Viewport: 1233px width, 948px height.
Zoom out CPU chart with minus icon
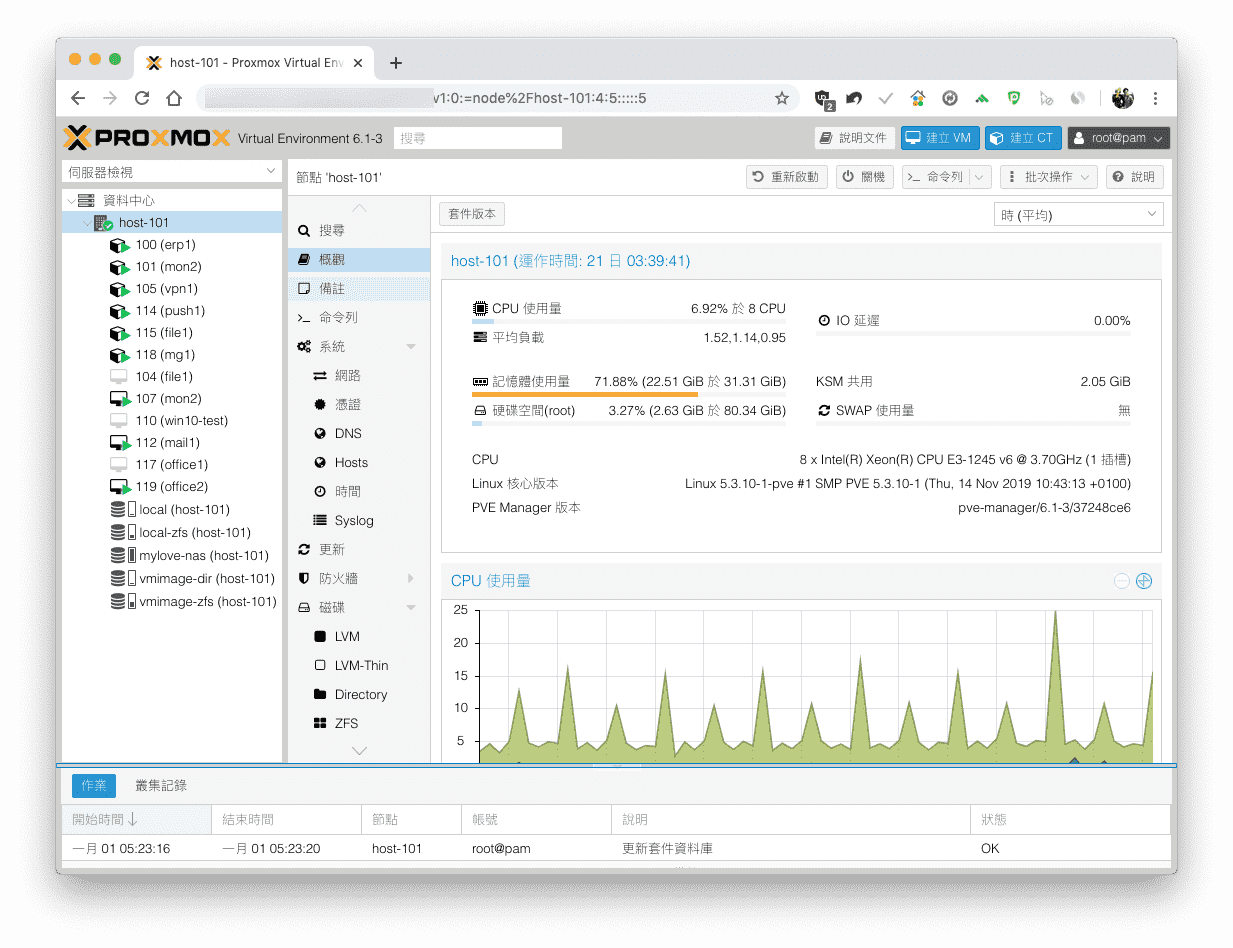tap(1122, 581)
